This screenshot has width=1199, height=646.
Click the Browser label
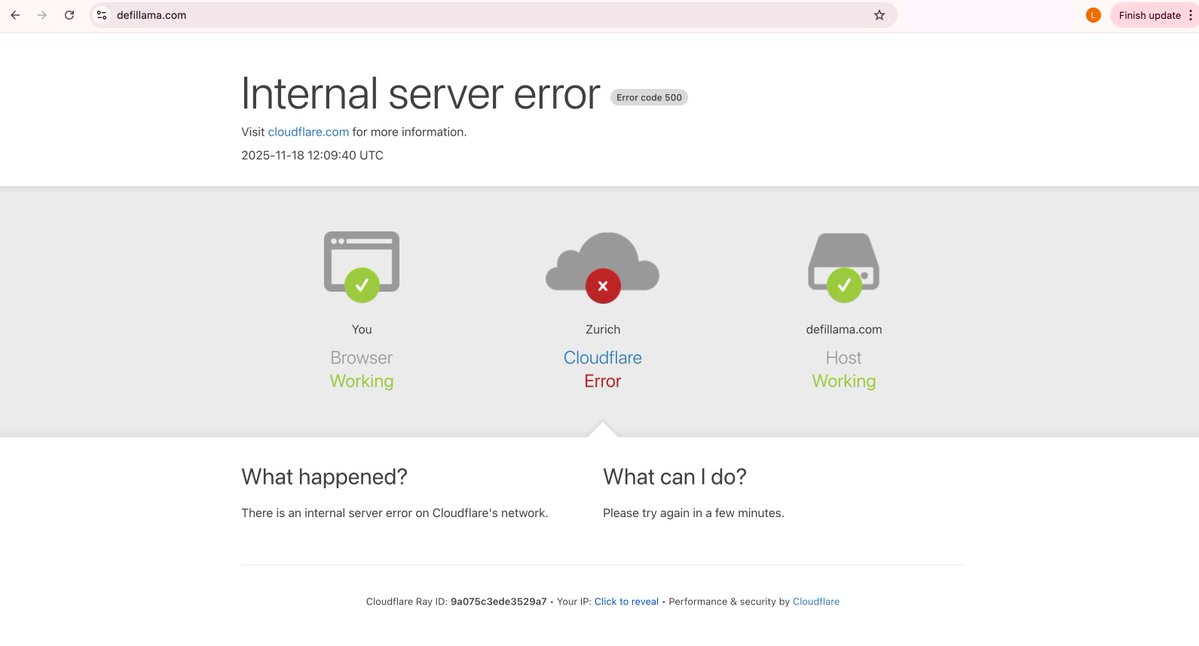[362, 358]
